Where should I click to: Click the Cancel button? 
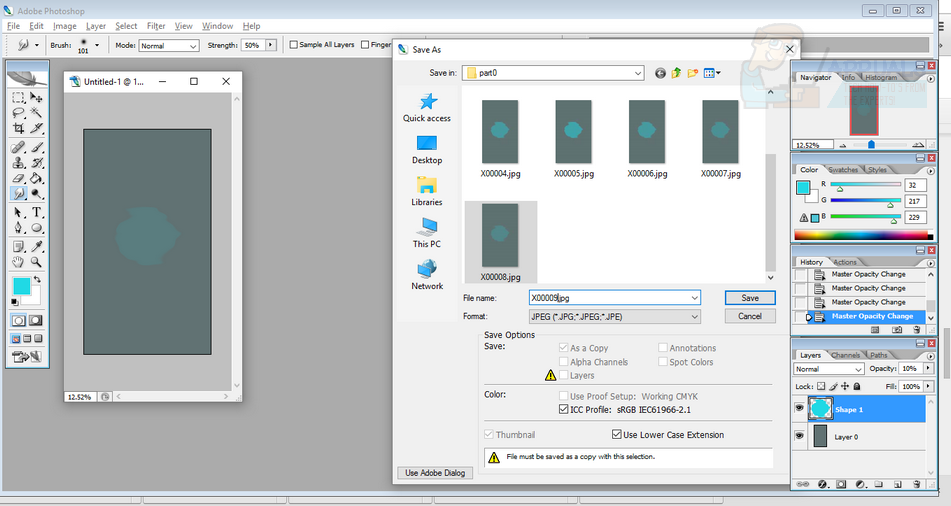point(750,316)
